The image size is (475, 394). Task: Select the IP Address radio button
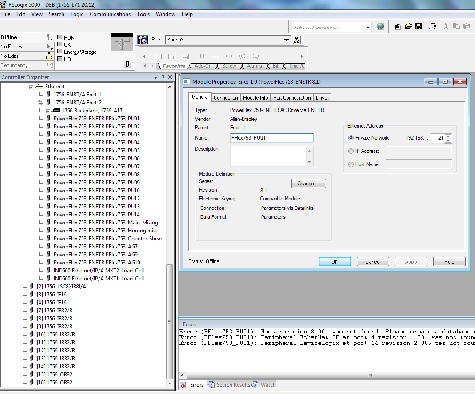point(350,151)
